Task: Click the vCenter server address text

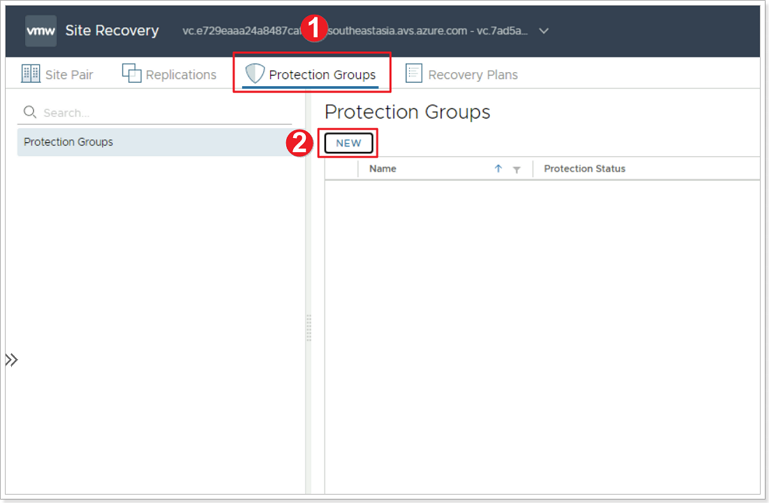Action: 355,31
